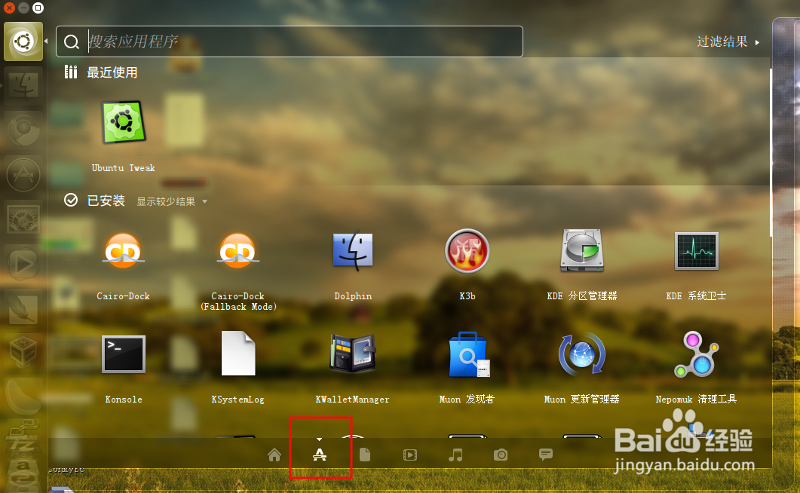Click the 已安装 category header
The width and height of the screenshot is (800, 493).
pos(106,201)
